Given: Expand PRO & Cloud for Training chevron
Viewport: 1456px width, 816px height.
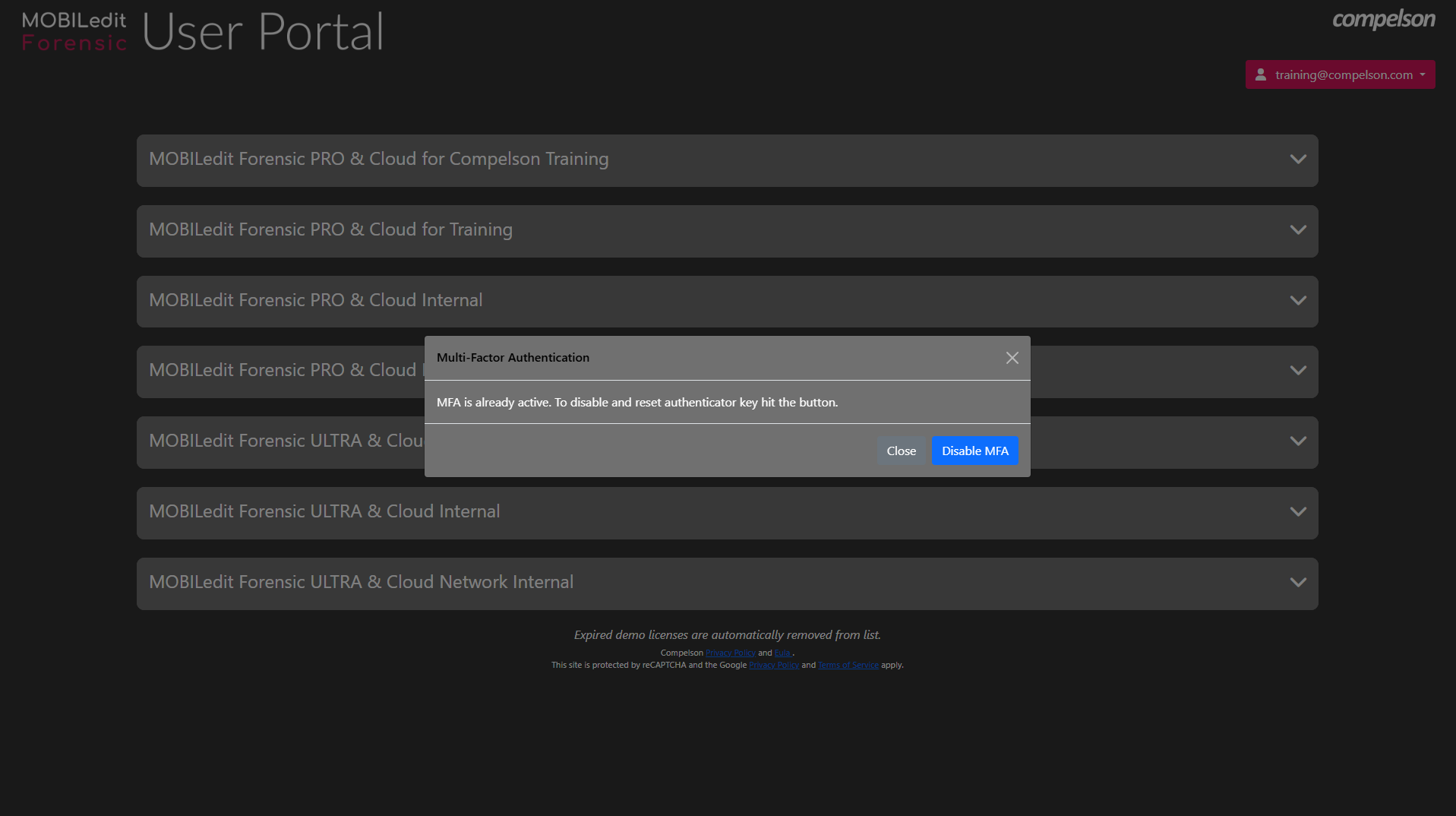Looking at the screenshot, I should (x=1298, y=230).
